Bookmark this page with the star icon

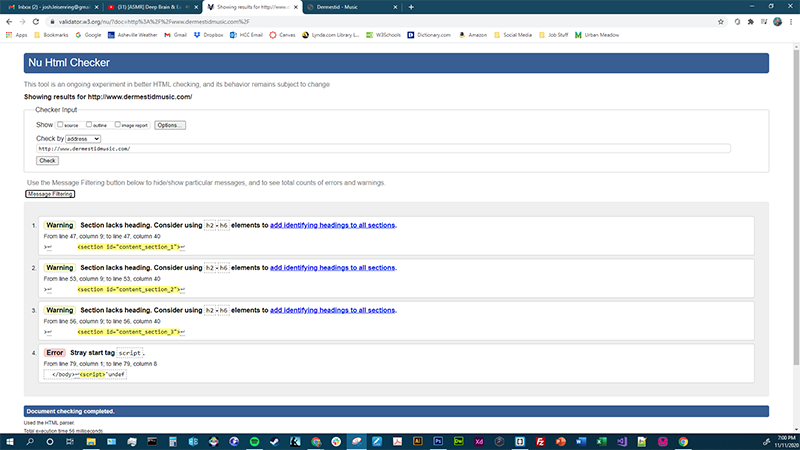point(720,22)
